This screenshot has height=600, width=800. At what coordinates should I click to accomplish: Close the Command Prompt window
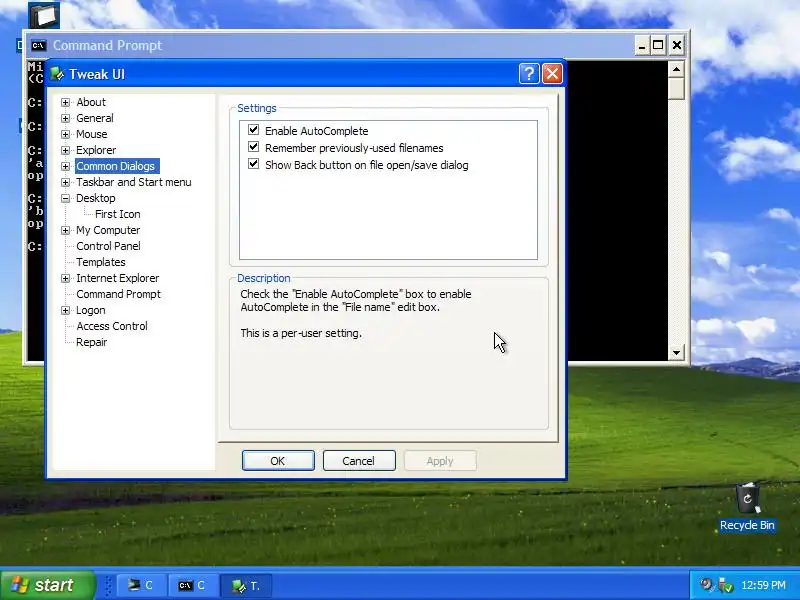coord(677,45)
